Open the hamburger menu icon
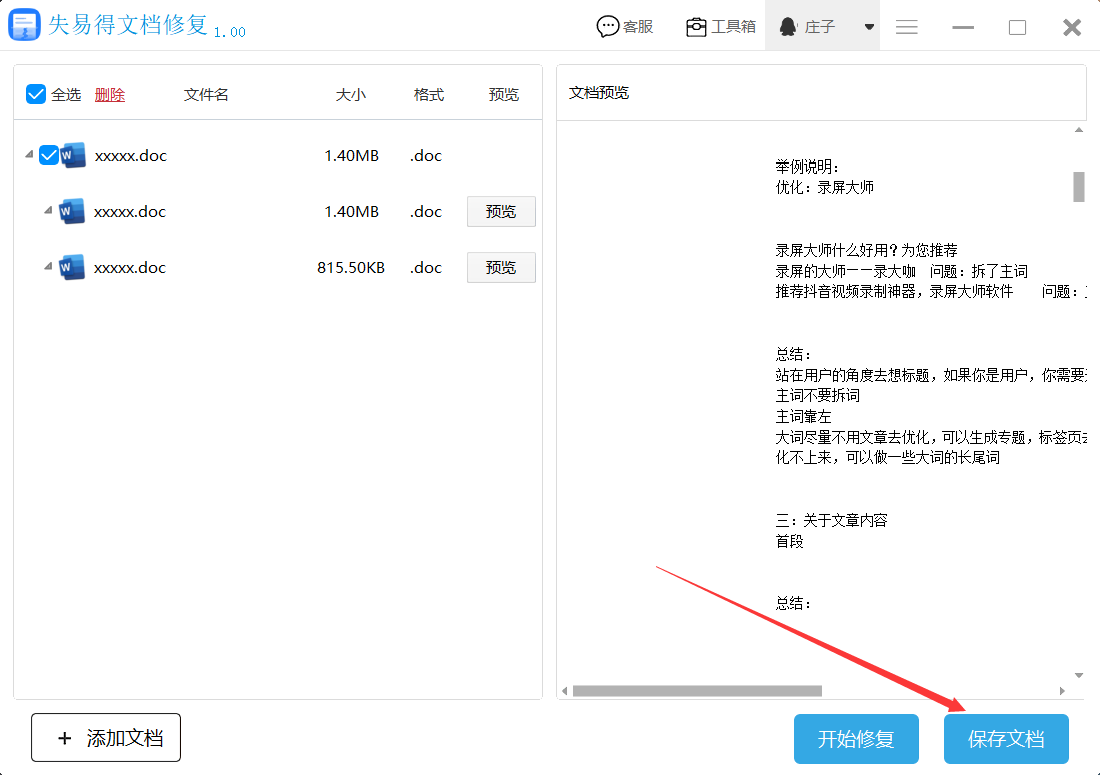The width and height of the screenshot is (1100, 775). [907, 27]
